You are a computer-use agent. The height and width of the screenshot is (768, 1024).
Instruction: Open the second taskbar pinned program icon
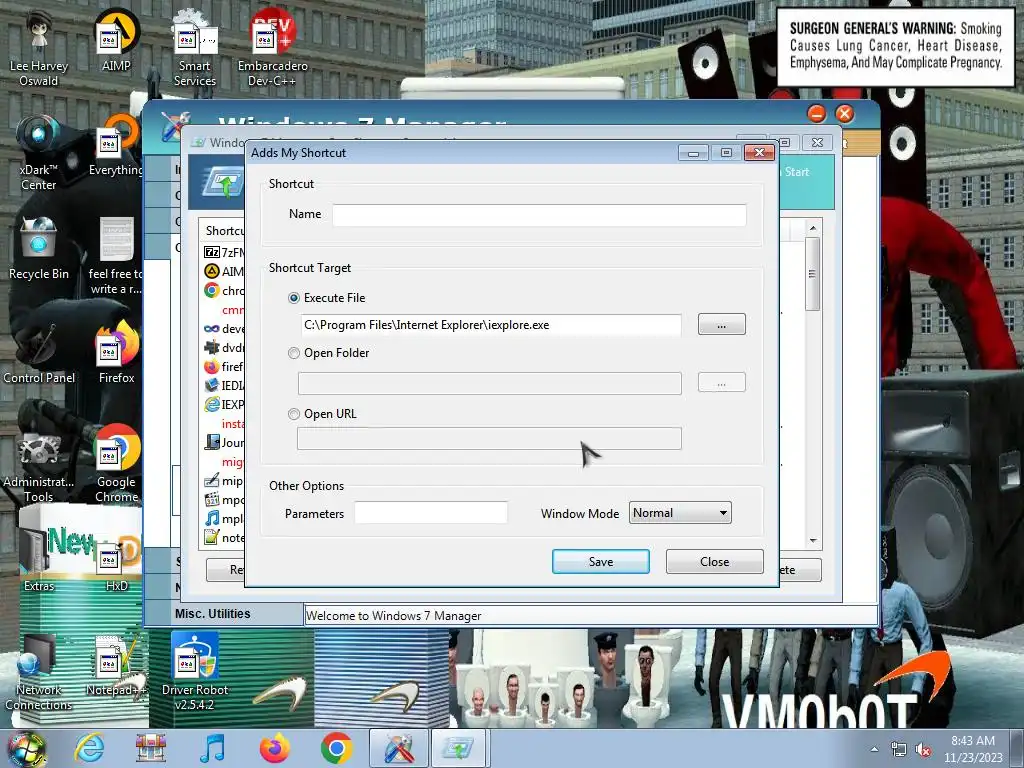[x=150, y=748]
